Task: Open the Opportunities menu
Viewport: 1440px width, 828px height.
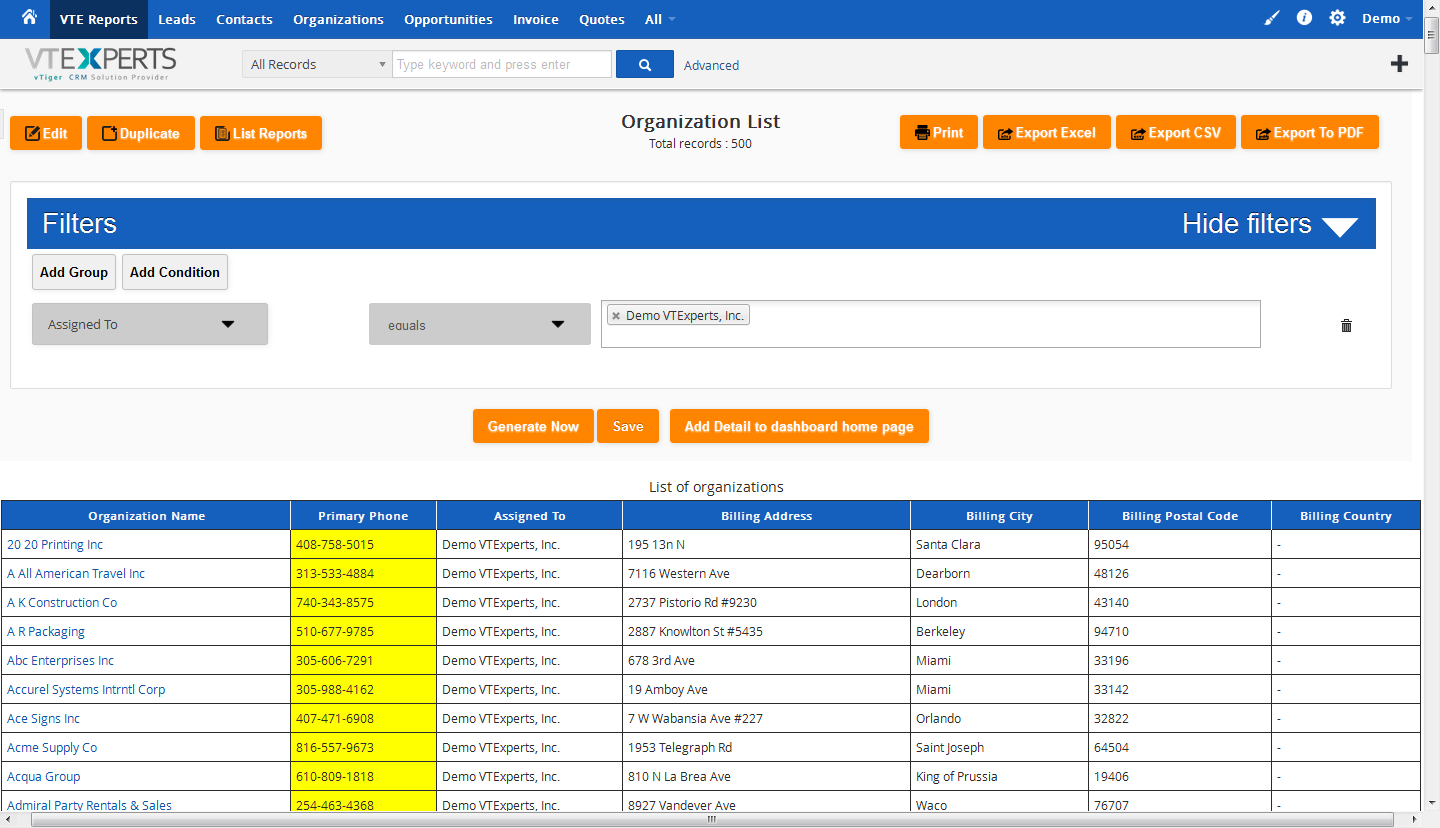Action: [x=448, y=19]
